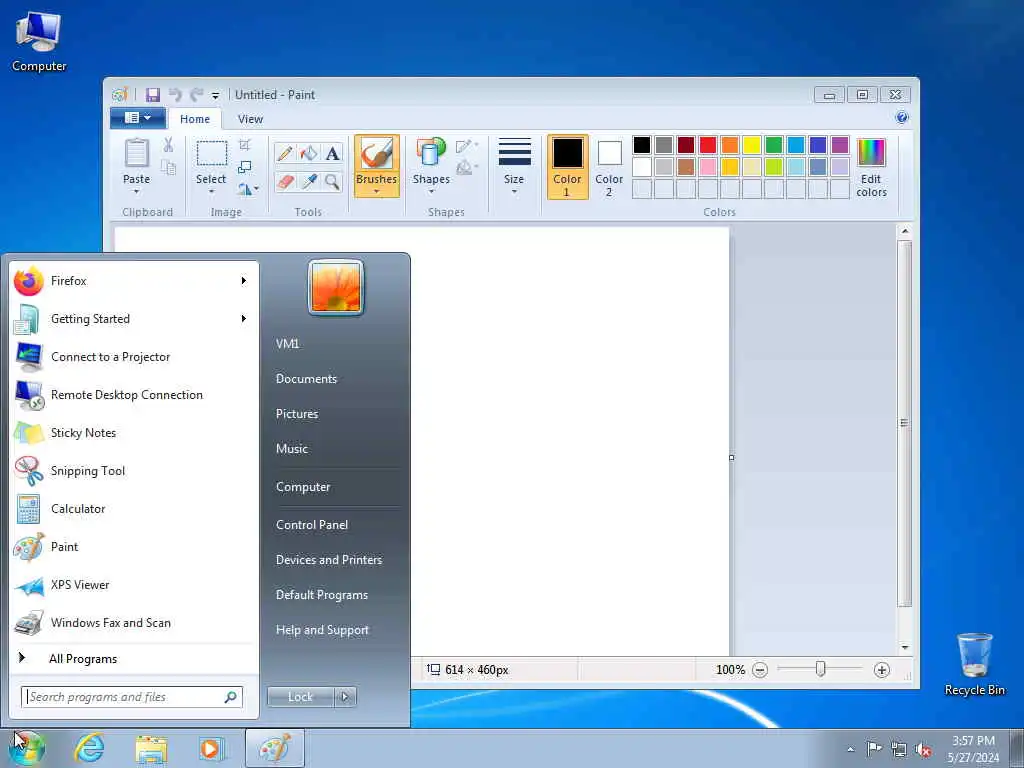Select Color 1 foreground box

pyautogui.click(x=568, y=167)
